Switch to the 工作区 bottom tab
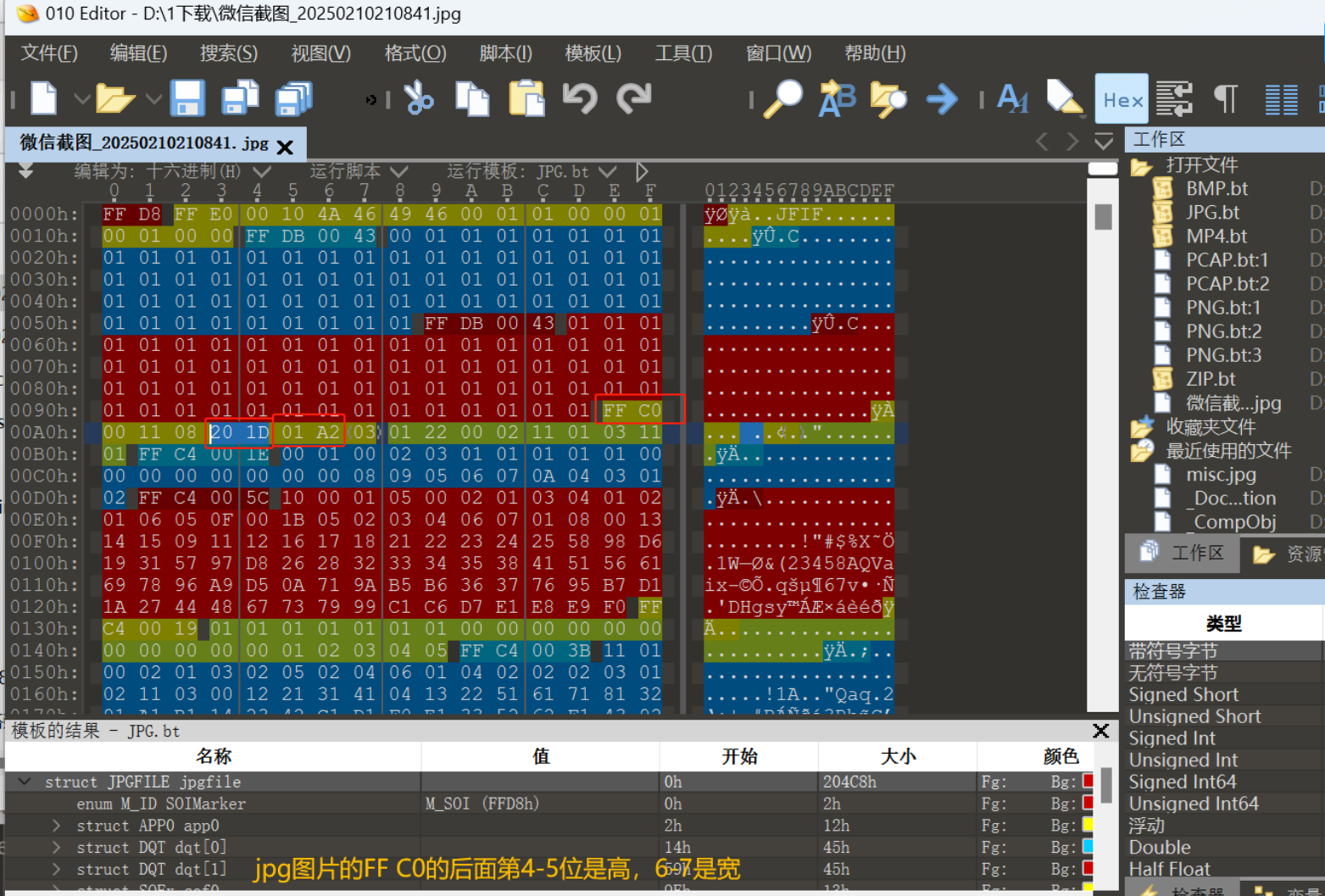 click(1182, 553)
